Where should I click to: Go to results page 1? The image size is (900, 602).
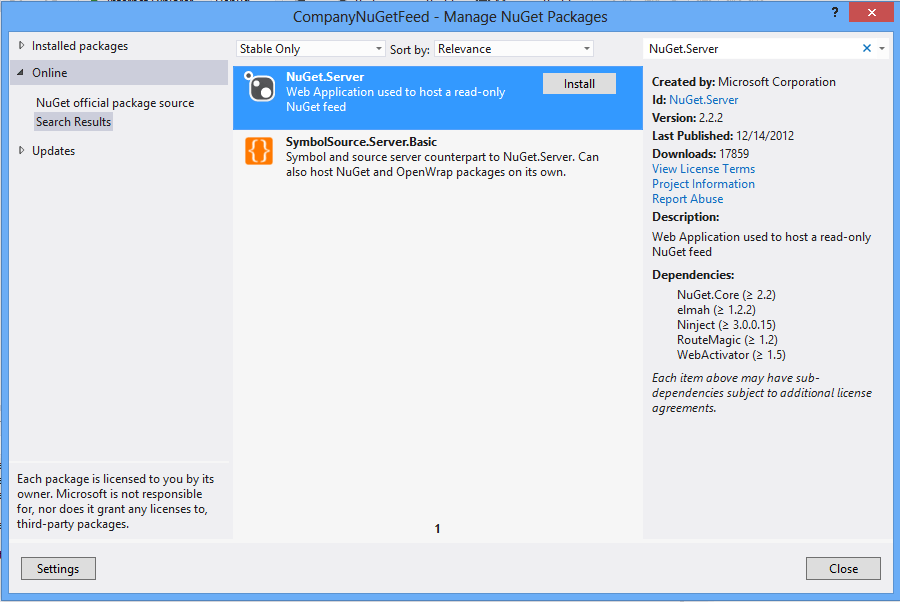(x=437, y=529)
